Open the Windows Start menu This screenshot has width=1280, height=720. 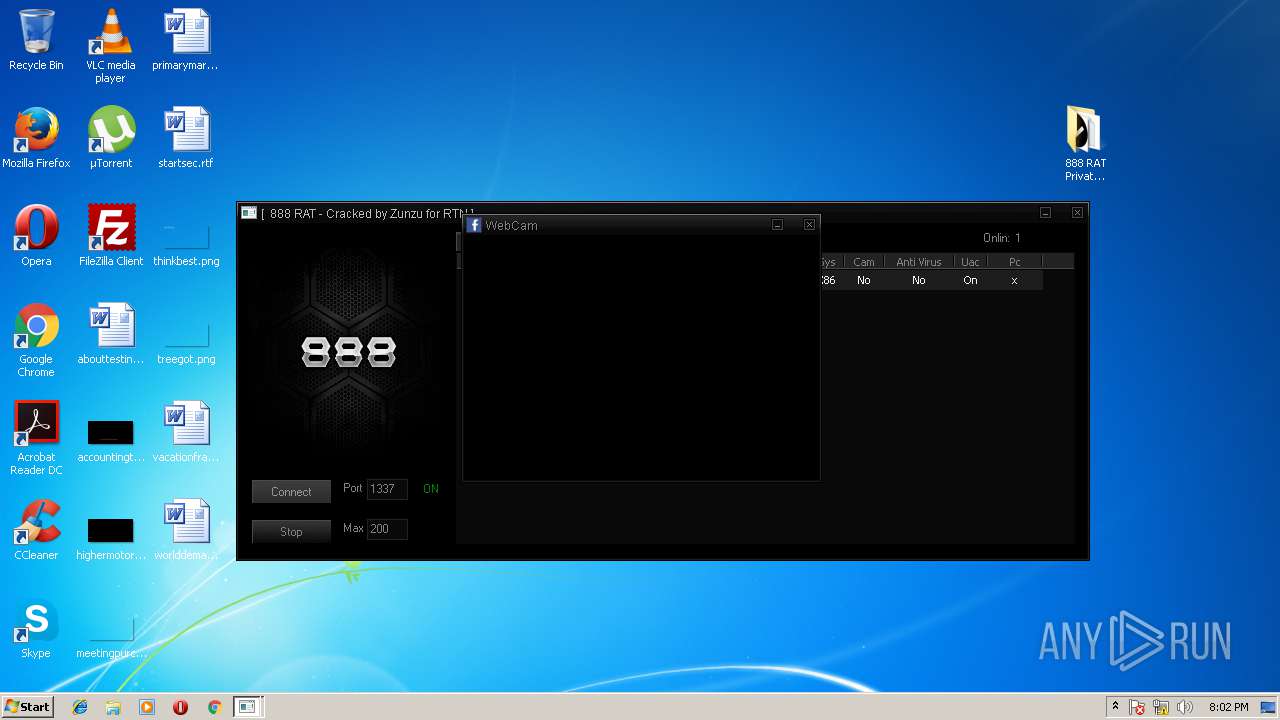(x=27, y=707)
